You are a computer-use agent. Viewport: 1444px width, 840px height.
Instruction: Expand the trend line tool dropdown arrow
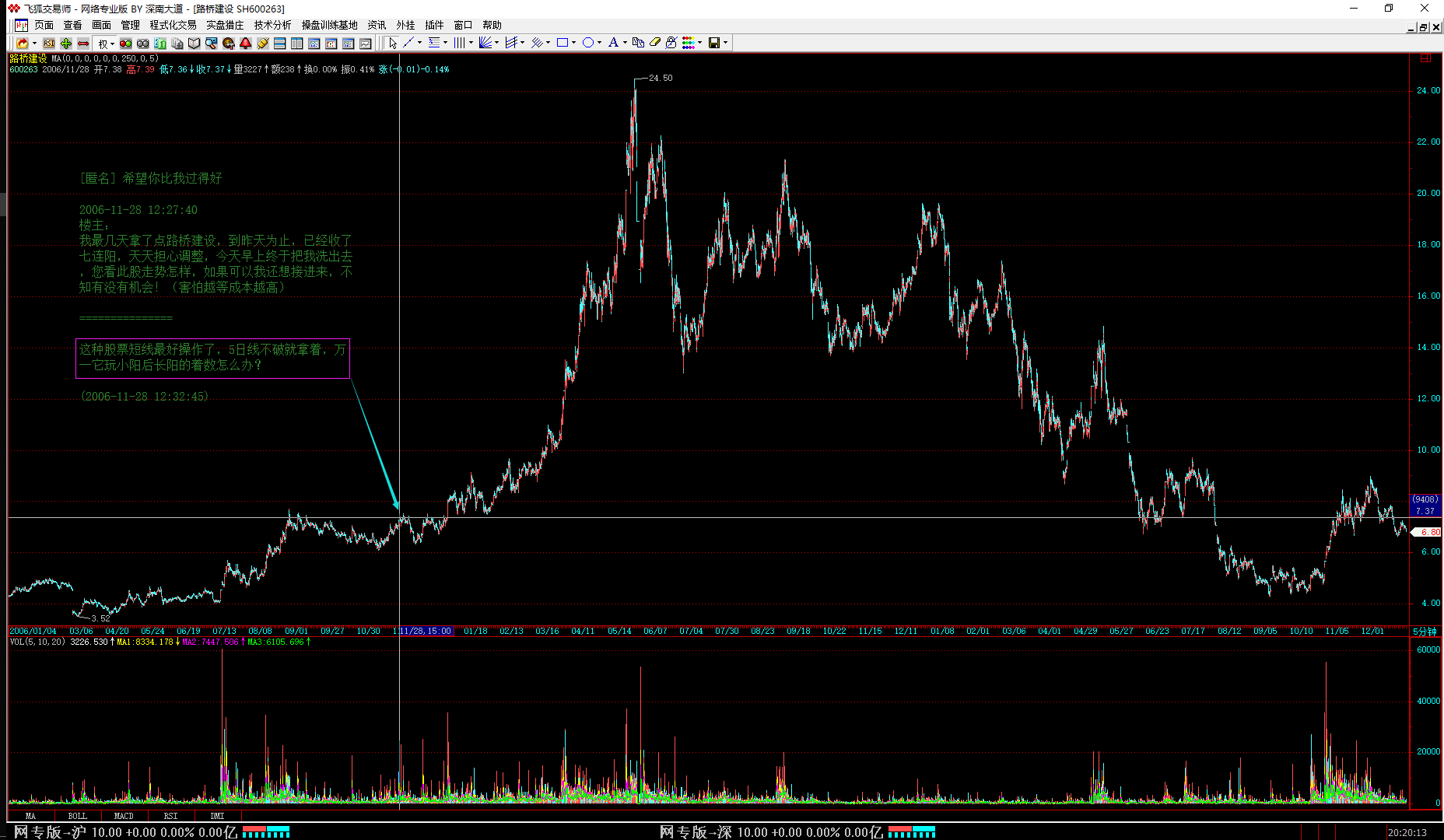pos(419,44)
